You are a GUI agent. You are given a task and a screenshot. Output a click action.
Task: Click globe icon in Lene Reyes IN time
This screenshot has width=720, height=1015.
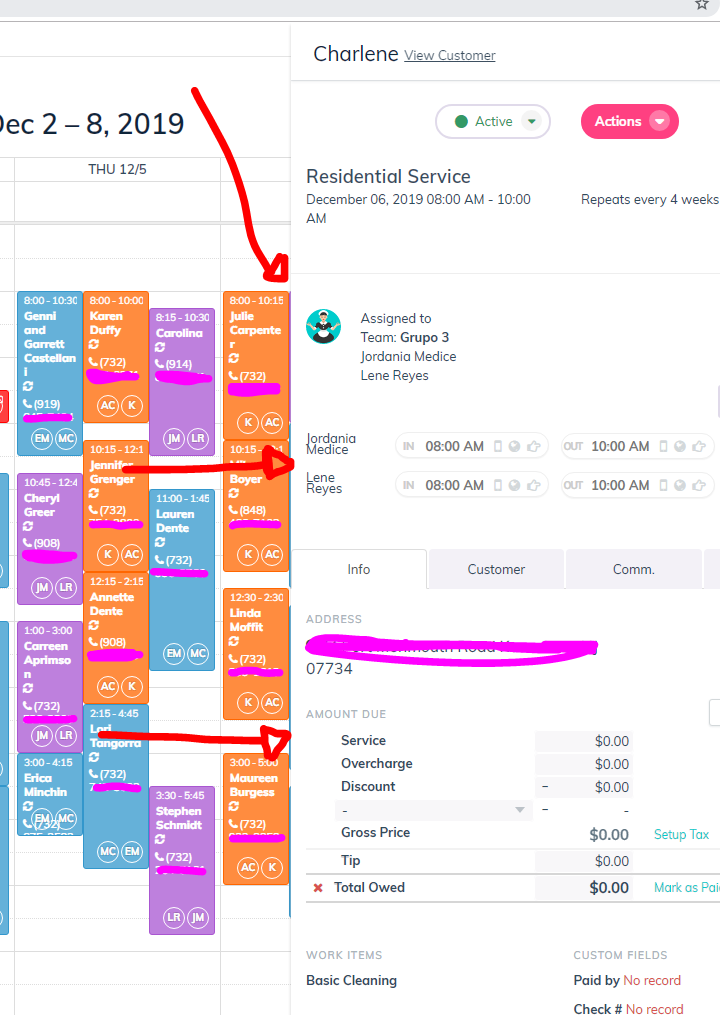point(514,485)
